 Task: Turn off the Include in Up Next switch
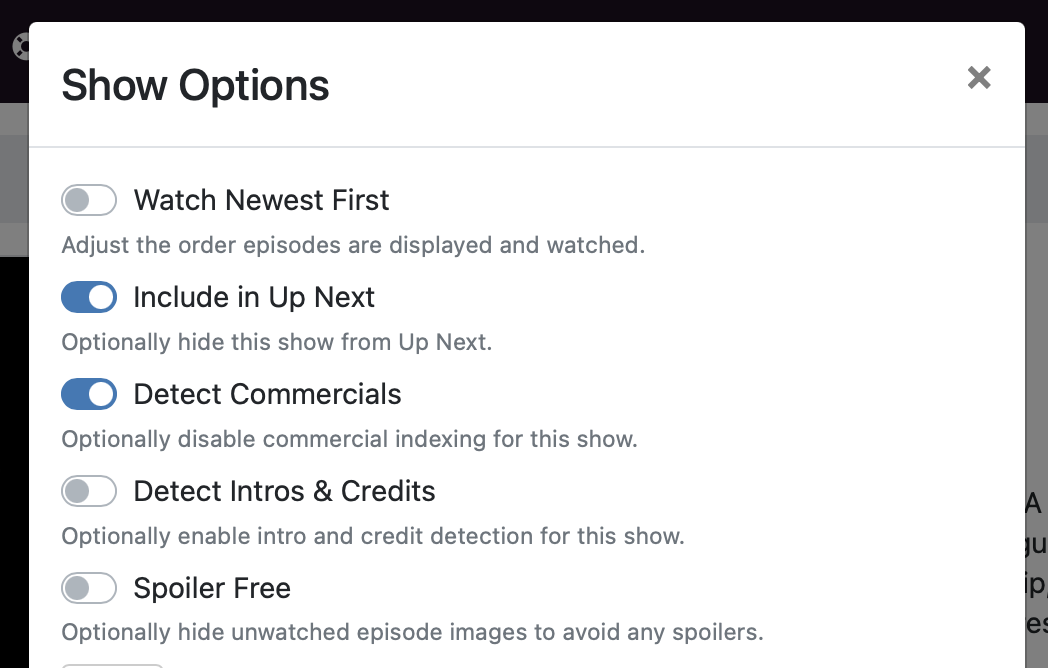pyautogui.click(x=89, y=297)
